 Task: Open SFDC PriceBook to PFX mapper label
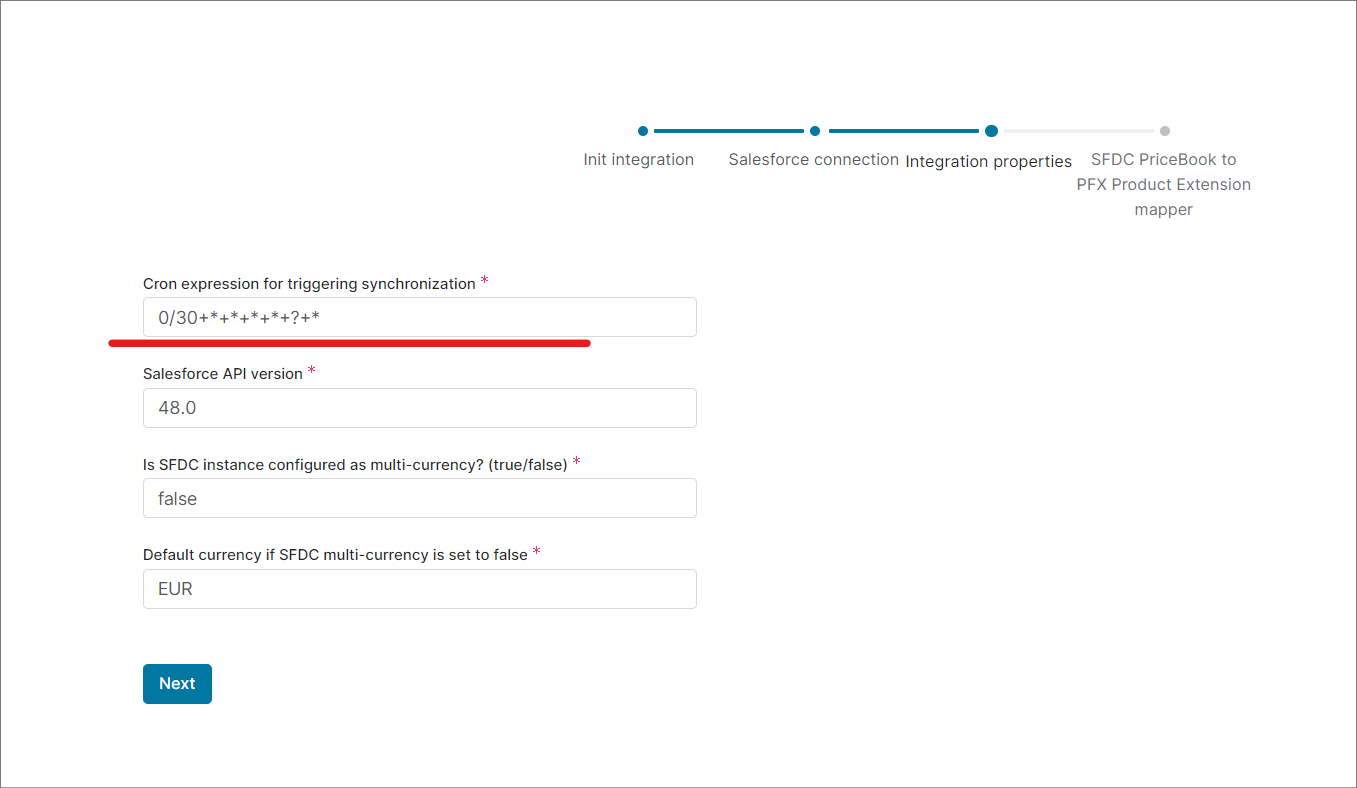[x=1164, y=185]
